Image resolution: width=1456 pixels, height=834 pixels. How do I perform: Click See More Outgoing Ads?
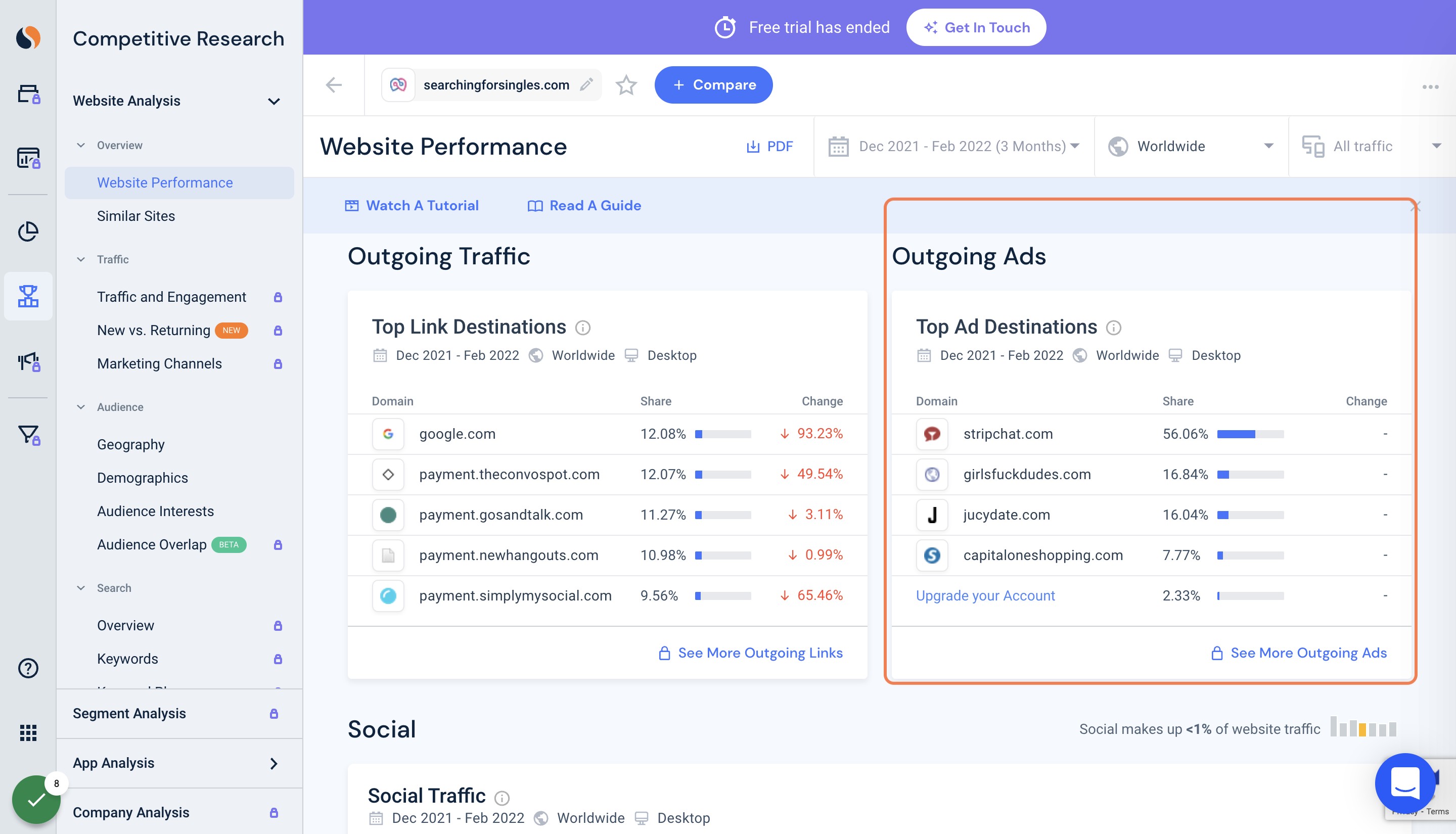pyautogui.click(x=1298, y=653)
